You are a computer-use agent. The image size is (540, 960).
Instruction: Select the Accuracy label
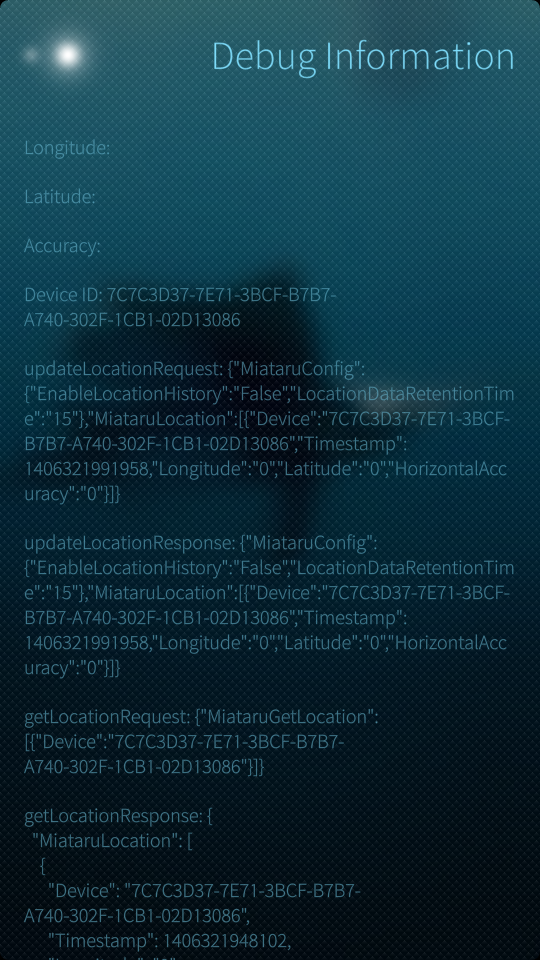62,246
